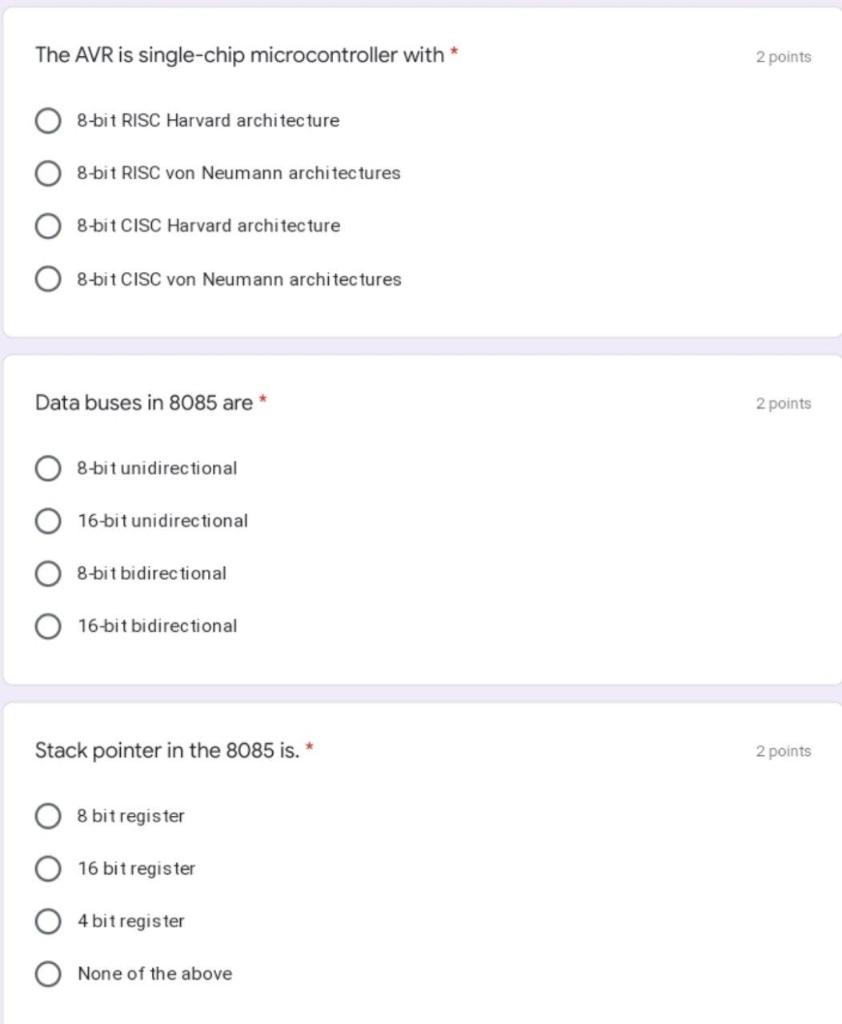
Task: Click the red required asterisk after Stack pointer
Action: pyautogui.click(x=310, y=748)
